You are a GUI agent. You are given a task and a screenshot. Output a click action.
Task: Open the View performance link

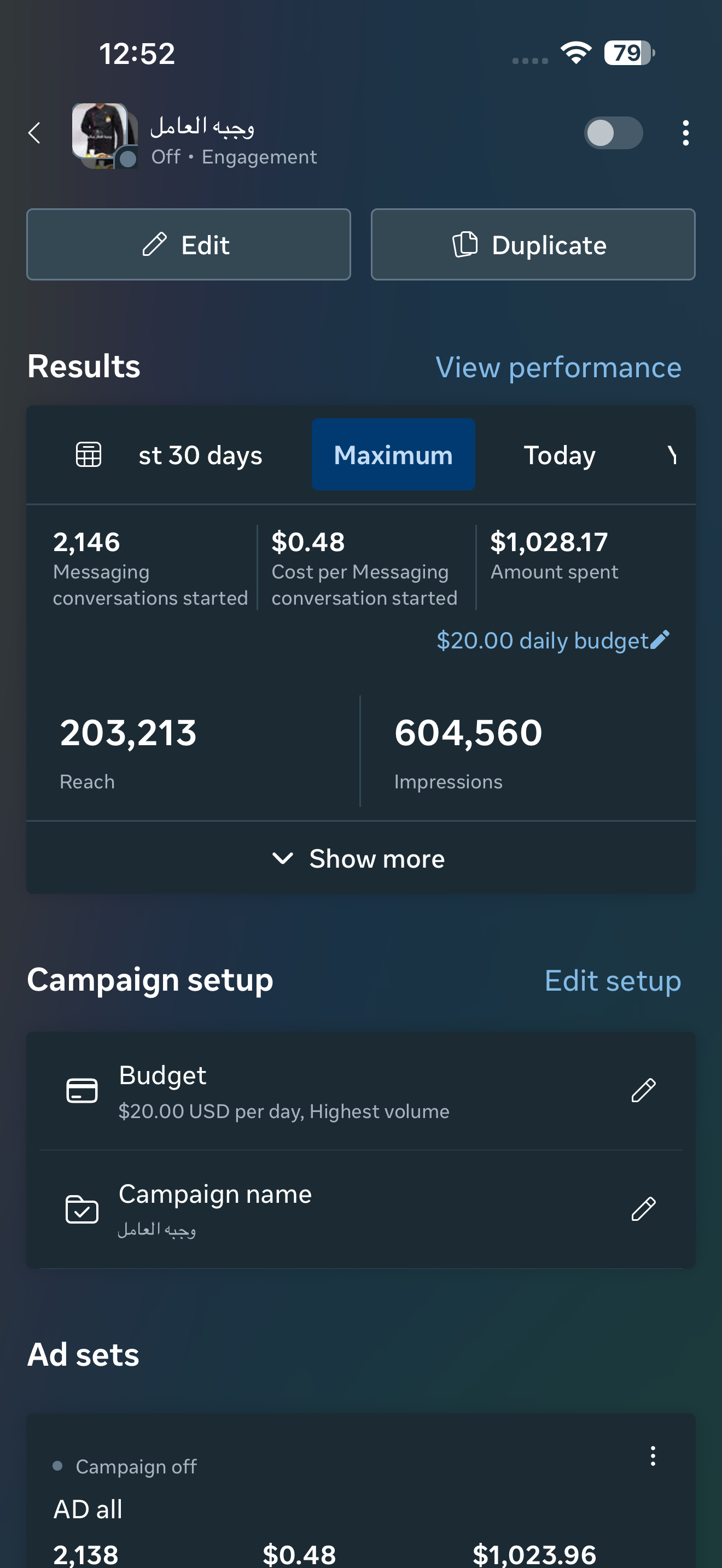[558, 367]
